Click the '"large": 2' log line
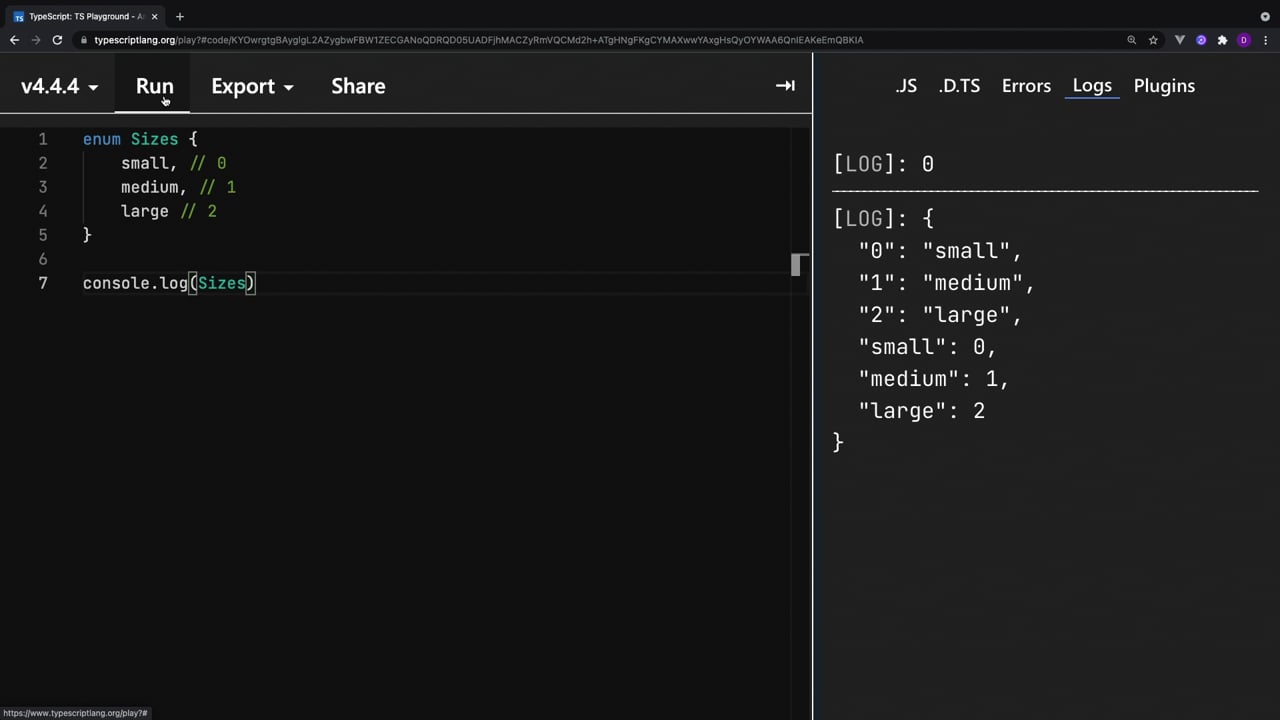The height and width of the screenshot is (720, 1280). (x=922, y=411)
